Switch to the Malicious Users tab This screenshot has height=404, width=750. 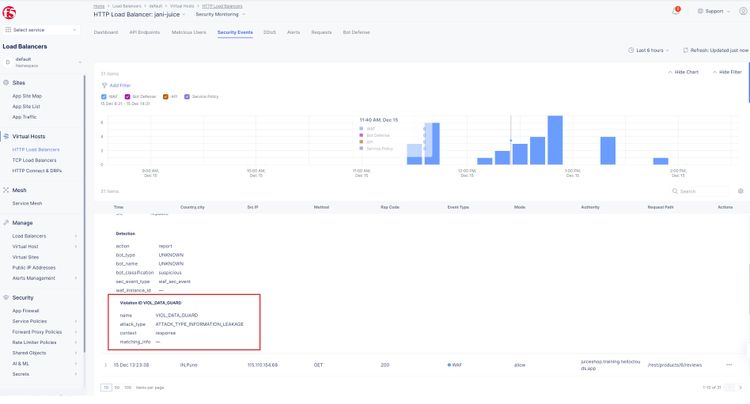click(191, 32)
